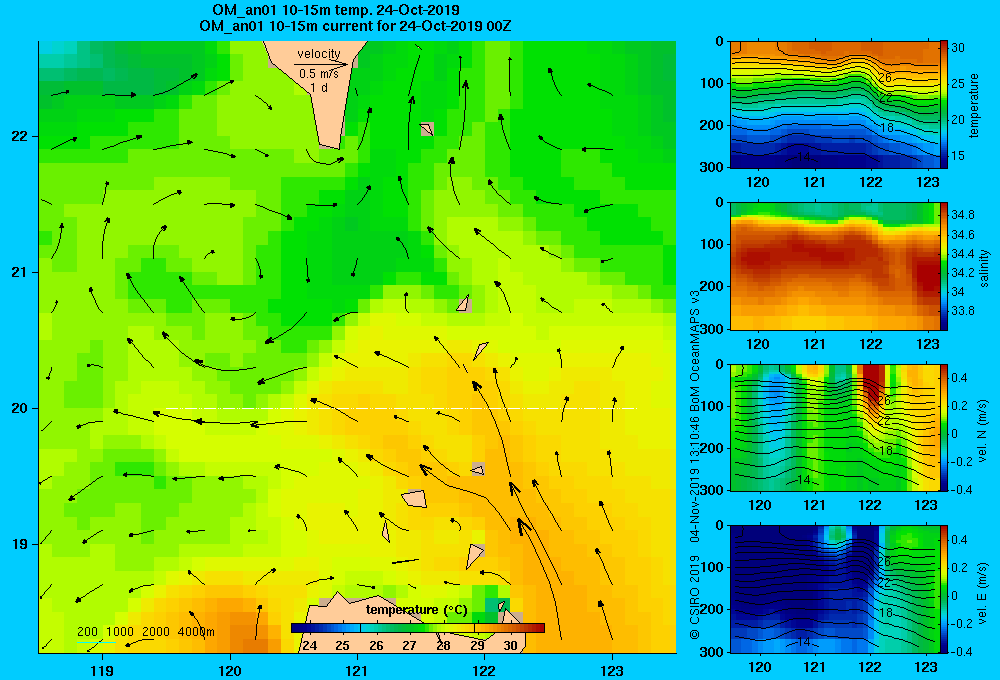Click the 'vel. N (m/s)' axis label
Image resolution: width=1000 pixels, height=680 pixels.
point(983,430)
